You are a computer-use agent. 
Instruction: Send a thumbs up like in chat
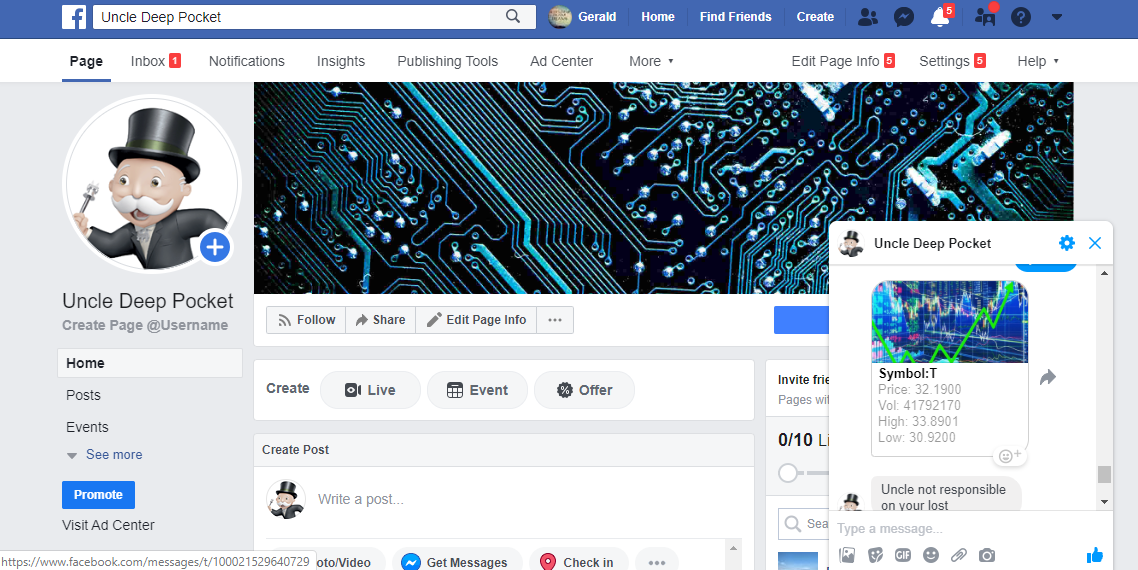[1095, 555]
